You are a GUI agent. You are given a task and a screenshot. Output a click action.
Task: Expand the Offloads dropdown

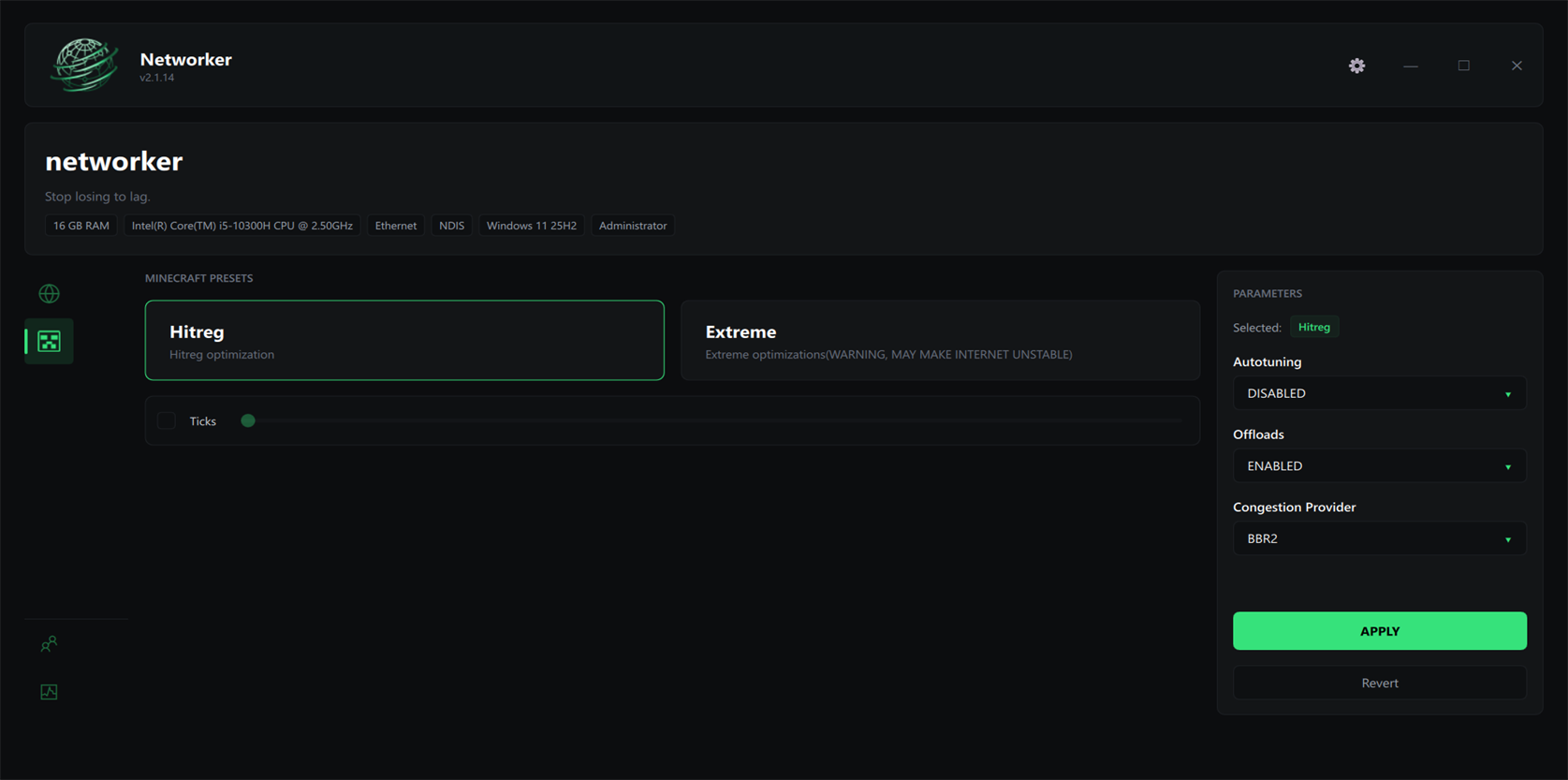pos(1379,466)
